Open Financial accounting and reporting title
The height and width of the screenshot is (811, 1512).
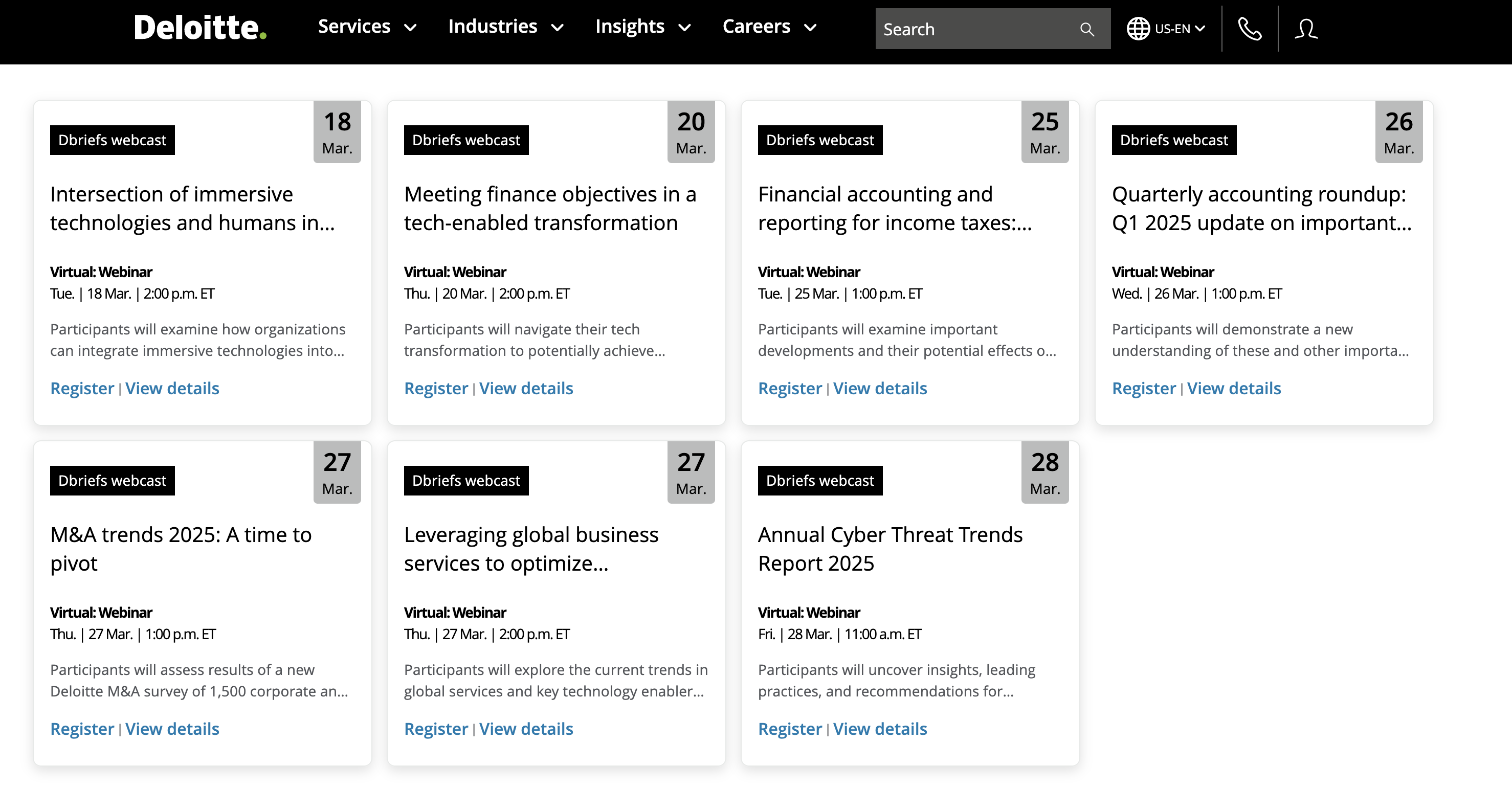click(894, 208)
